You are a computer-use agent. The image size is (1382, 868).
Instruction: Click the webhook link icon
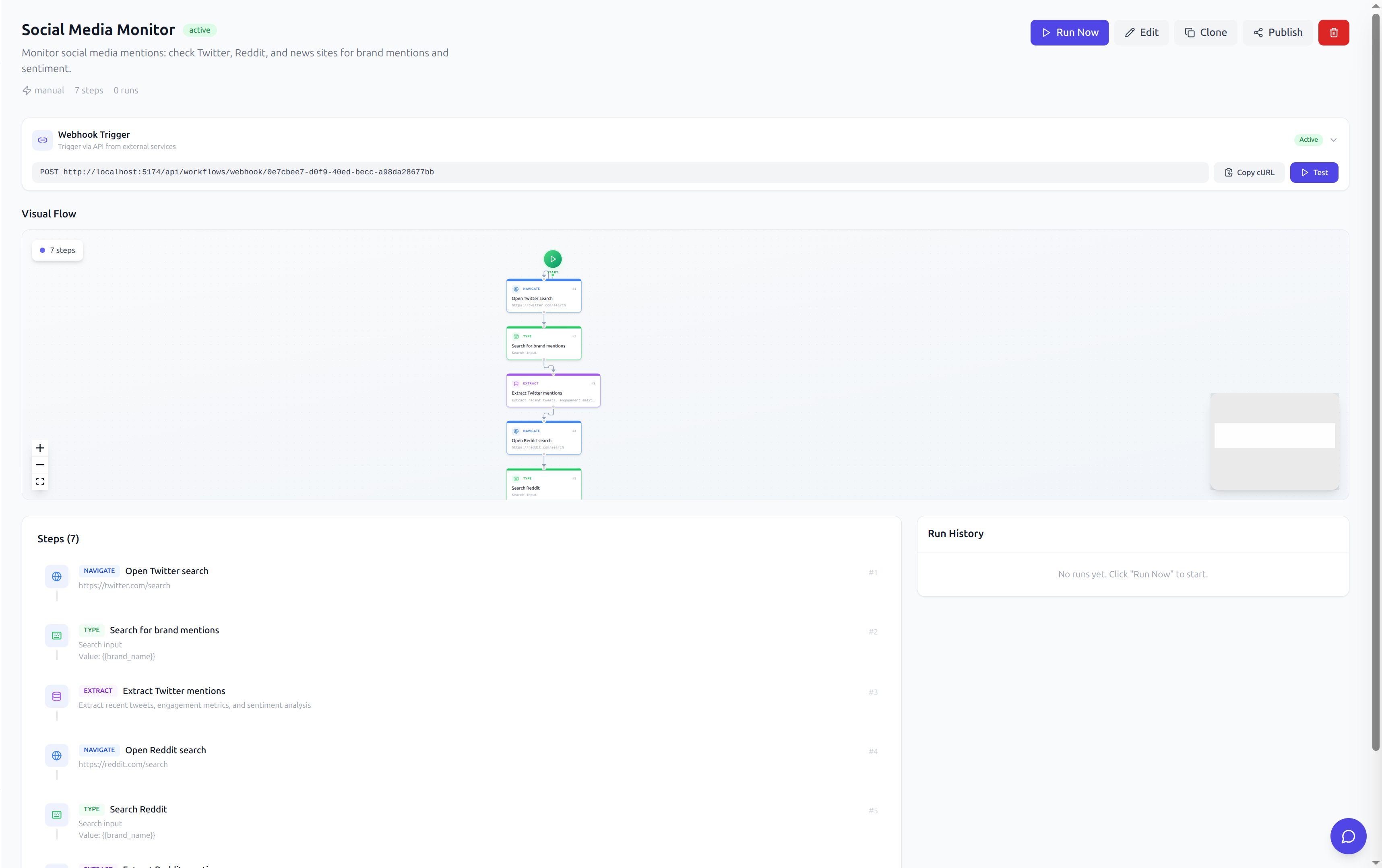pyautogui.click(x=42, y=140)
